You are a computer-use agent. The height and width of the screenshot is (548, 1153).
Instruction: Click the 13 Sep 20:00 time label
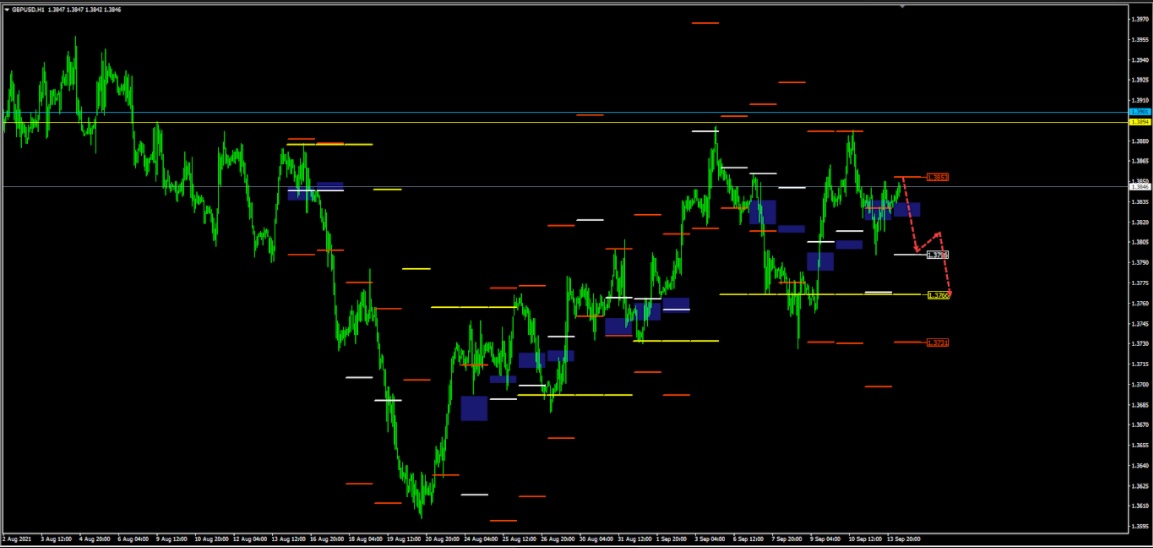tap(904, 538)
